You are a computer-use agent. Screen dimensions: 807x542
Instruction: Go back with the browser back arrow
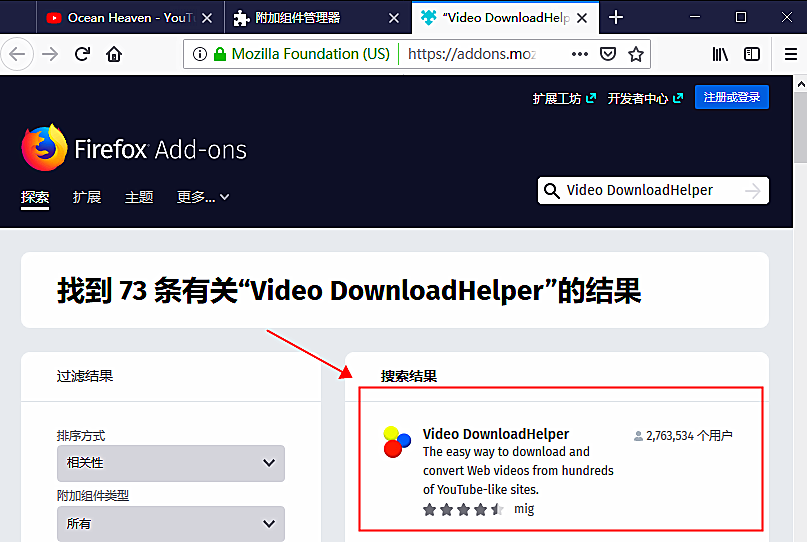(17, 54)
